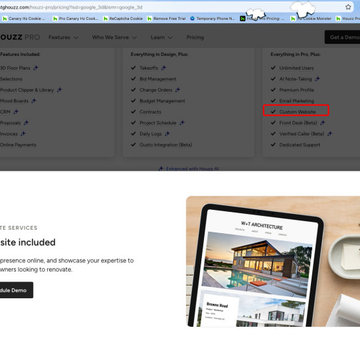The height and width of the screenshot is (360, 360).
Task: Click the checkmark next to Dedicated Support
Action: pos(273,145)
